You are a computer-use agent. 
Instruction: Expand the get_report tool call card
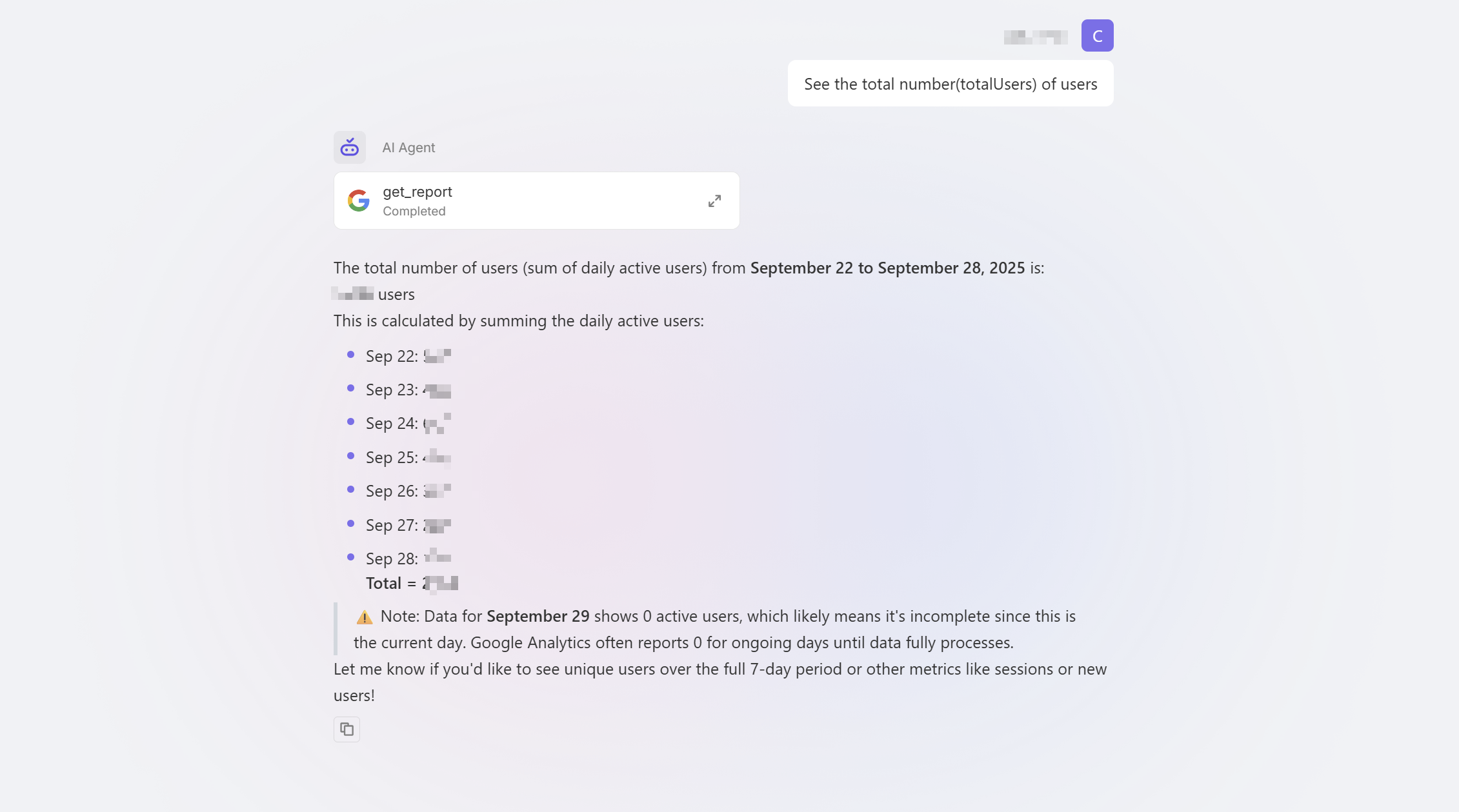[714, 201]
